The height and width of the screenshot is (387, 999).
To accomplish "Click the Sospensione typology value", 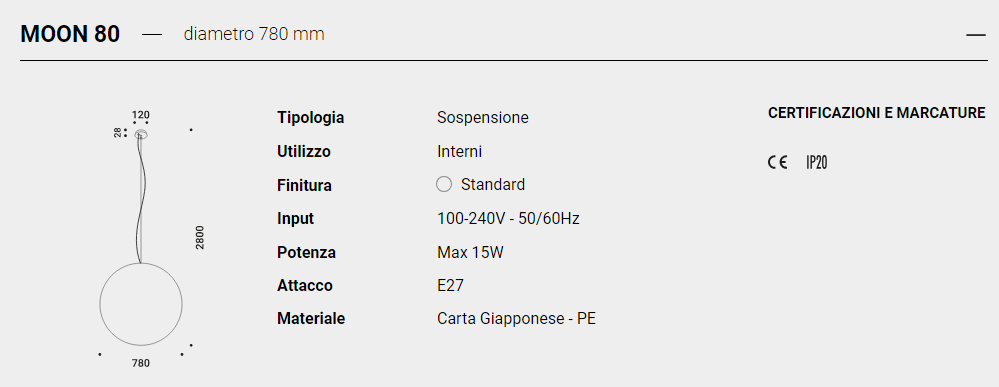I will click(483, 118).
